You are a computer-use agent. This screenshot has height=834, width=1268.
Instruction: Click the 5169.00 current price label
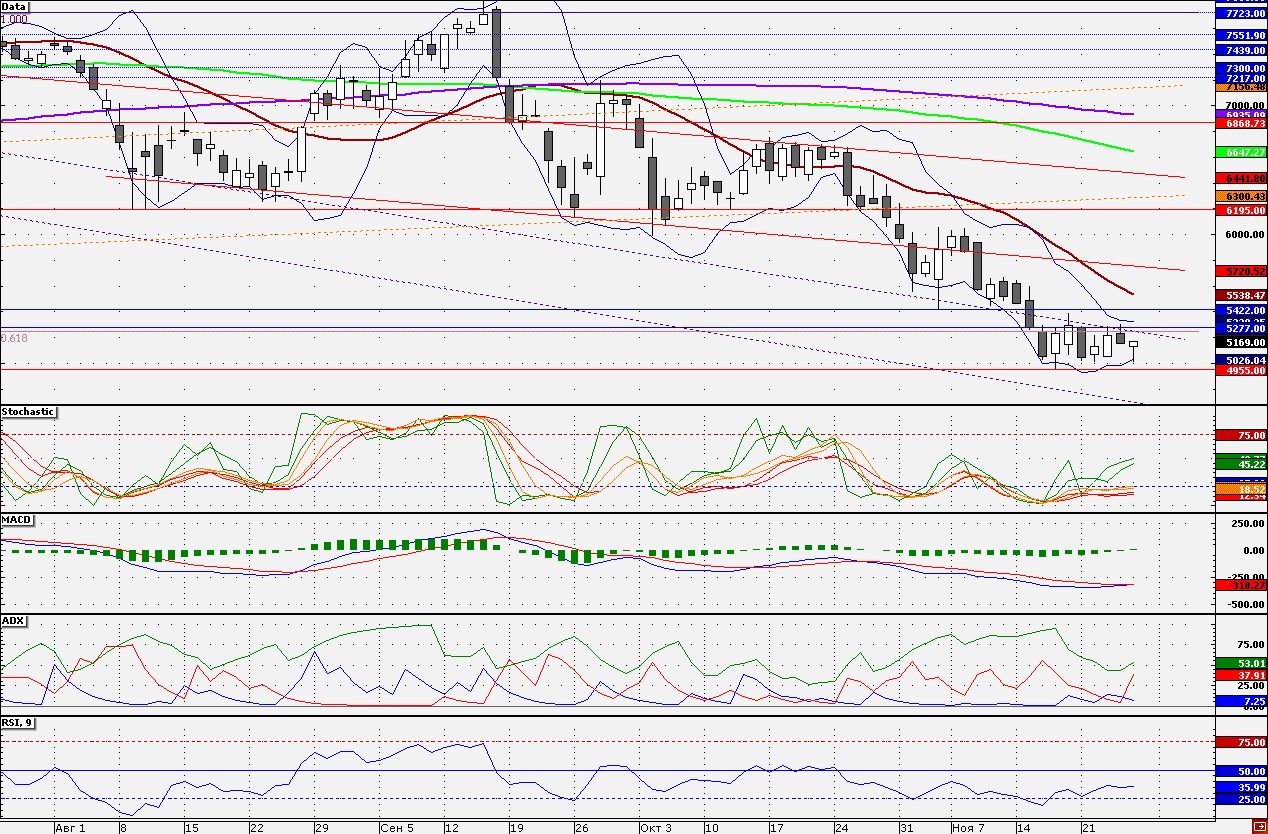pyautogui.click(x=1241, y=342)
